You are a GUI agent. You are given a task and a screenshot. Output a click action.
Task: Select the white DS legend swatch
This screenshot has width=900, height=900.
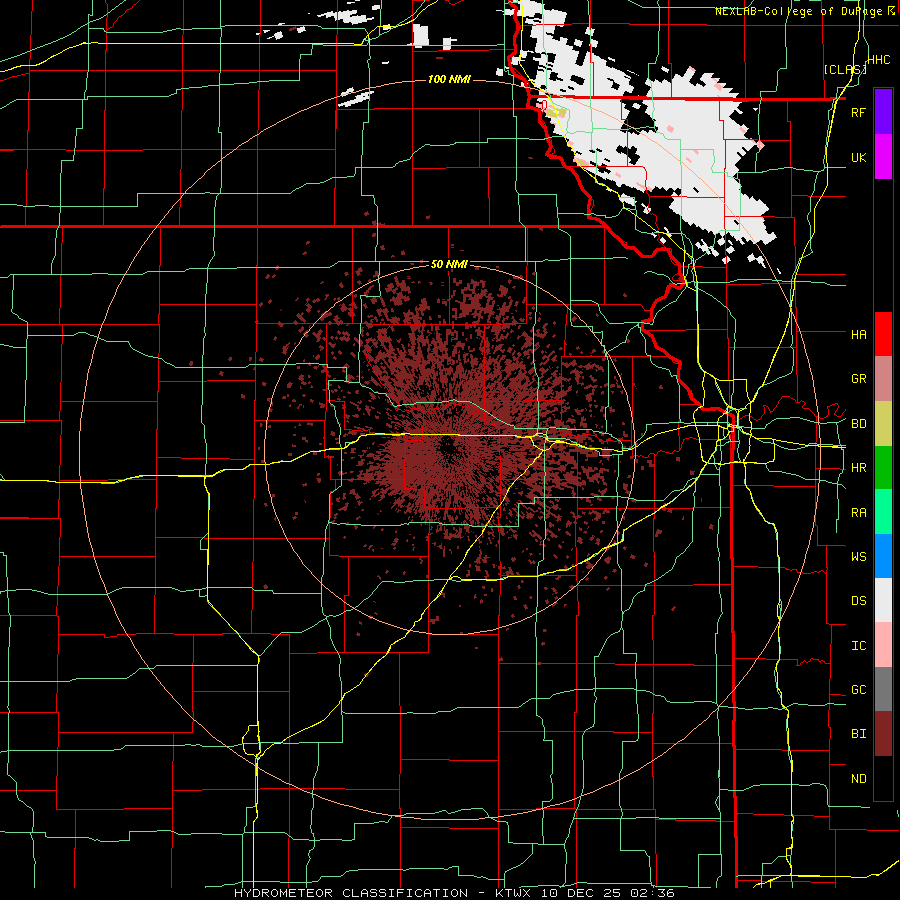tap(883, 600)
